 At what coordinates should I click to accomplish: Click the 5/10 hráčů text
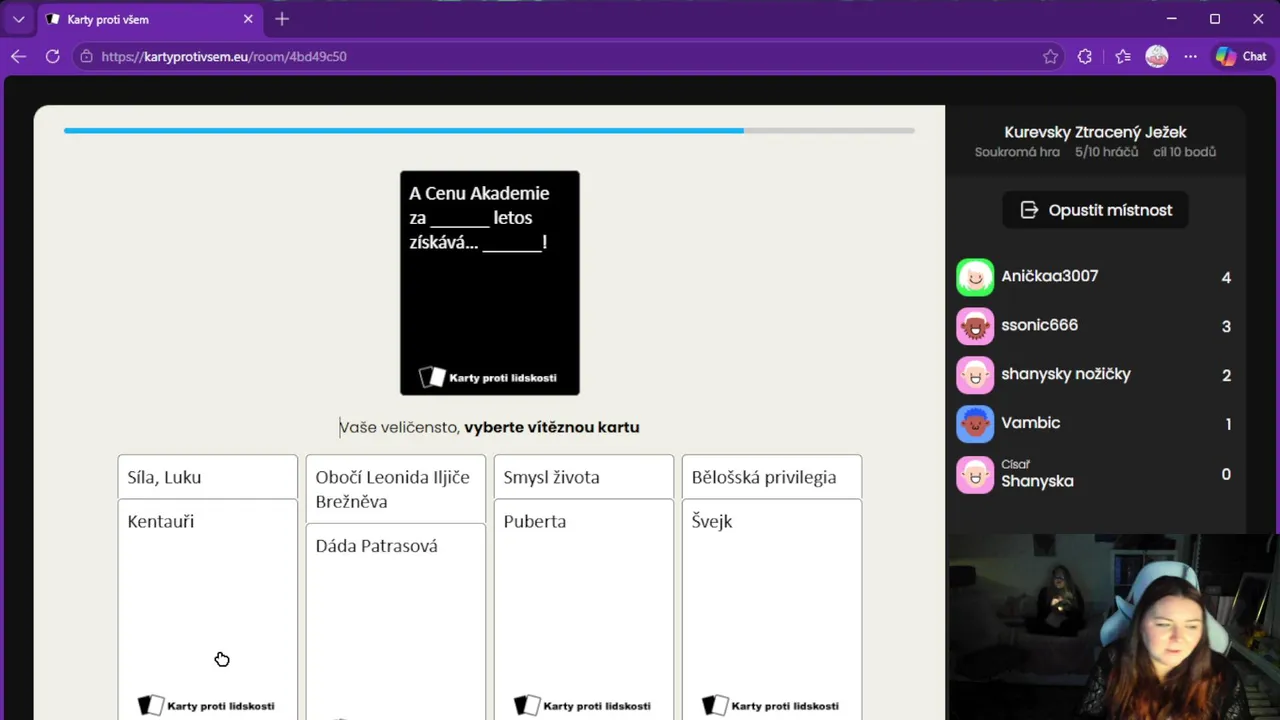pyautogui.click(x=1107, y=152)
